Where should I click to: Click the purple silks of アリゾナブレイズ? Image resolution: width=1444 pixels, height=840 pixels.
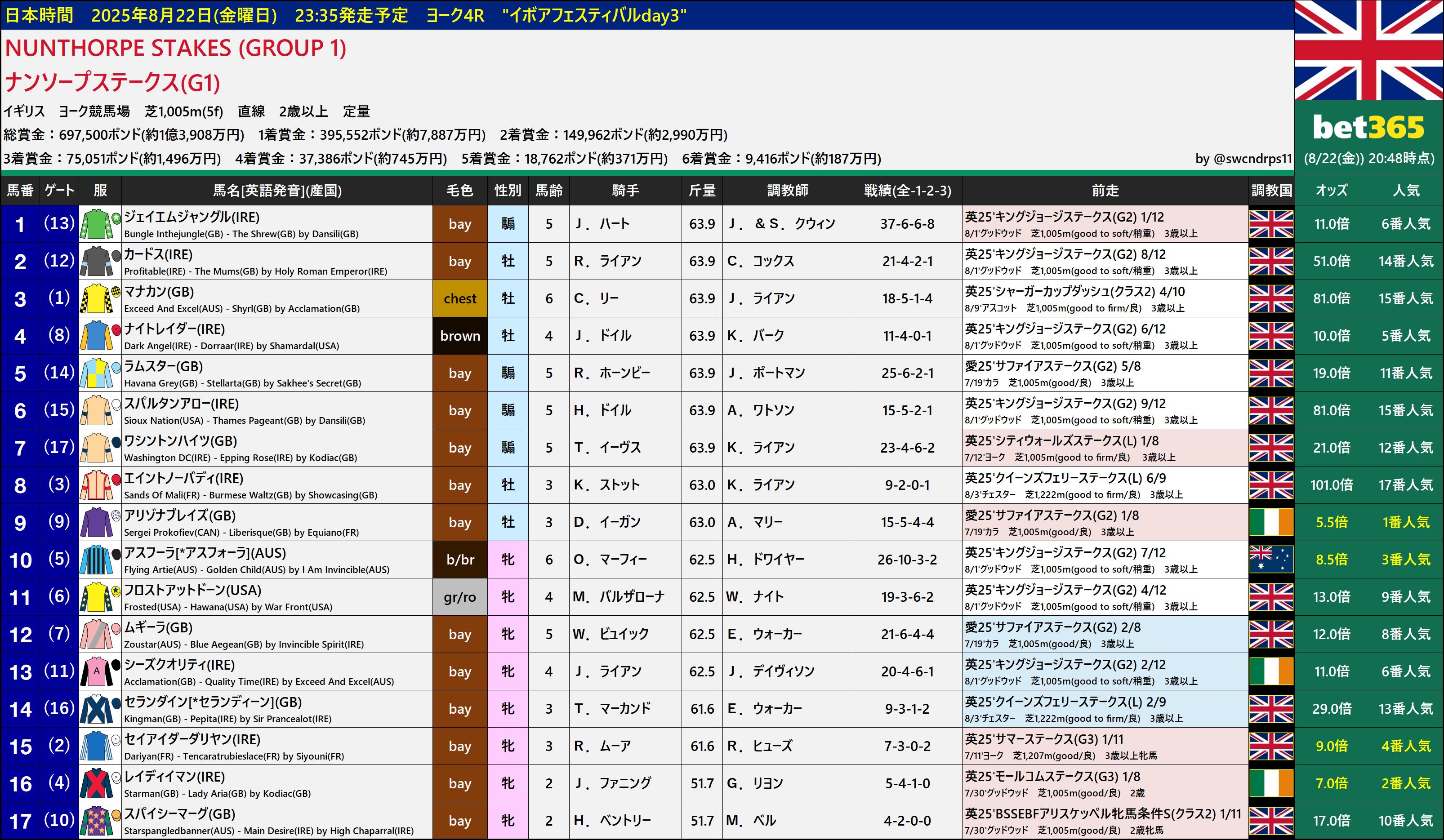pos(97,523)
